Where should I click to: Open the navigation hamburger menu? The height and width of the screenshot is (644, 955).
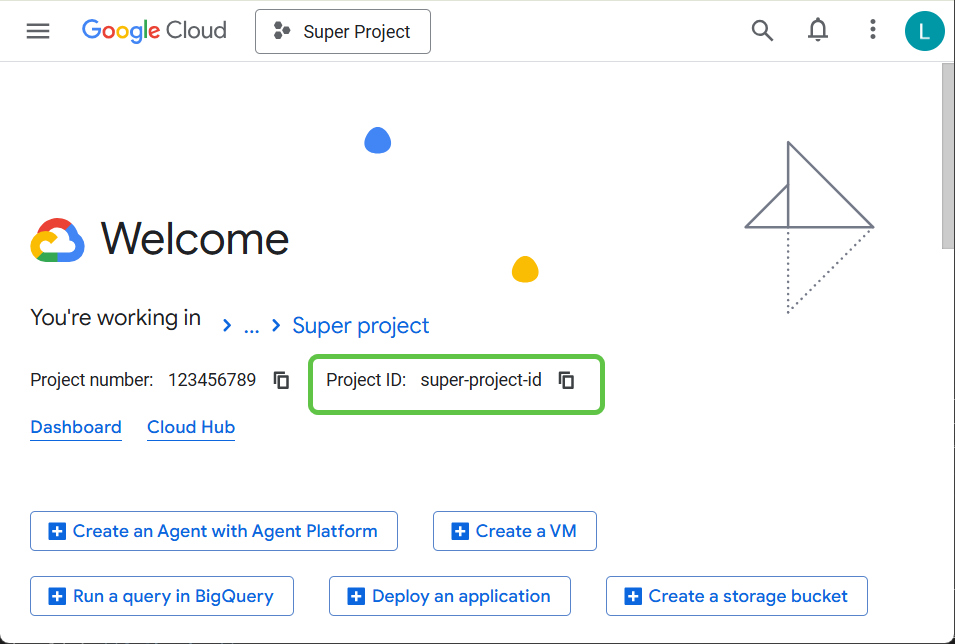coord(38,30)
